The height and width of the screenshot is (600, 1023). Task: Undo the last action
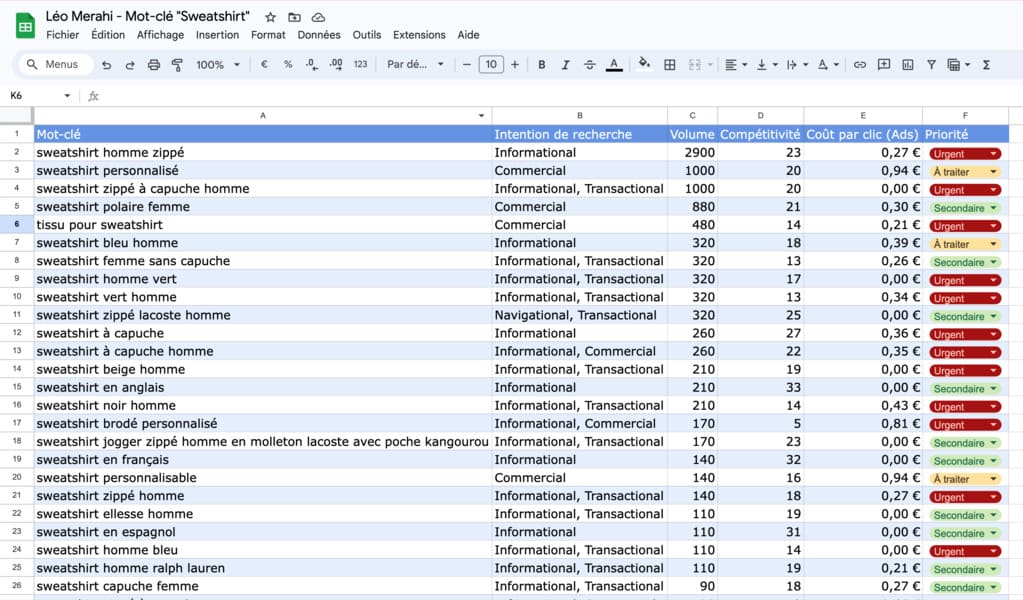[107, 65]
